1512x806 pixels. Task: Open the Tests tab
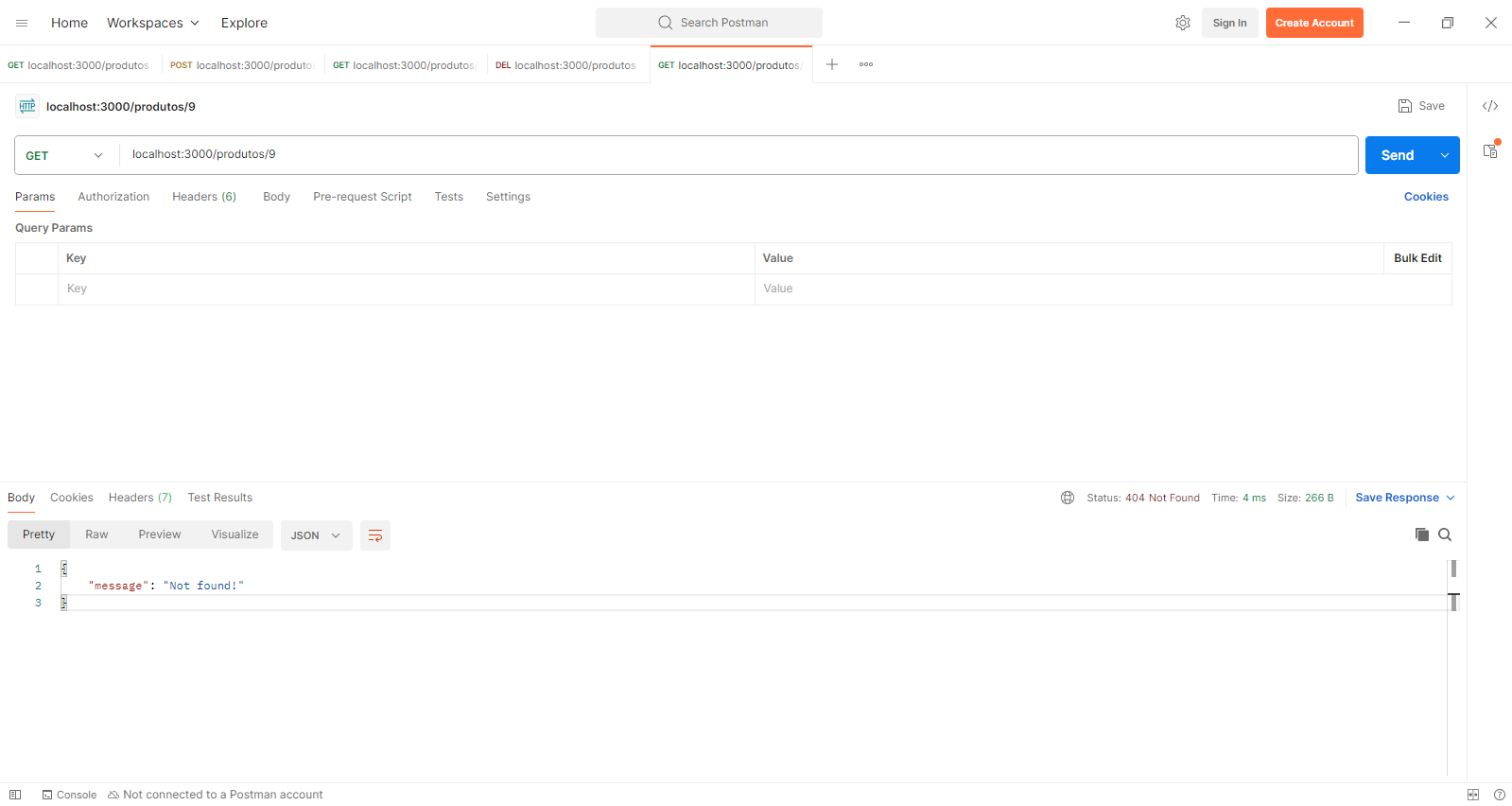point(449,197)
